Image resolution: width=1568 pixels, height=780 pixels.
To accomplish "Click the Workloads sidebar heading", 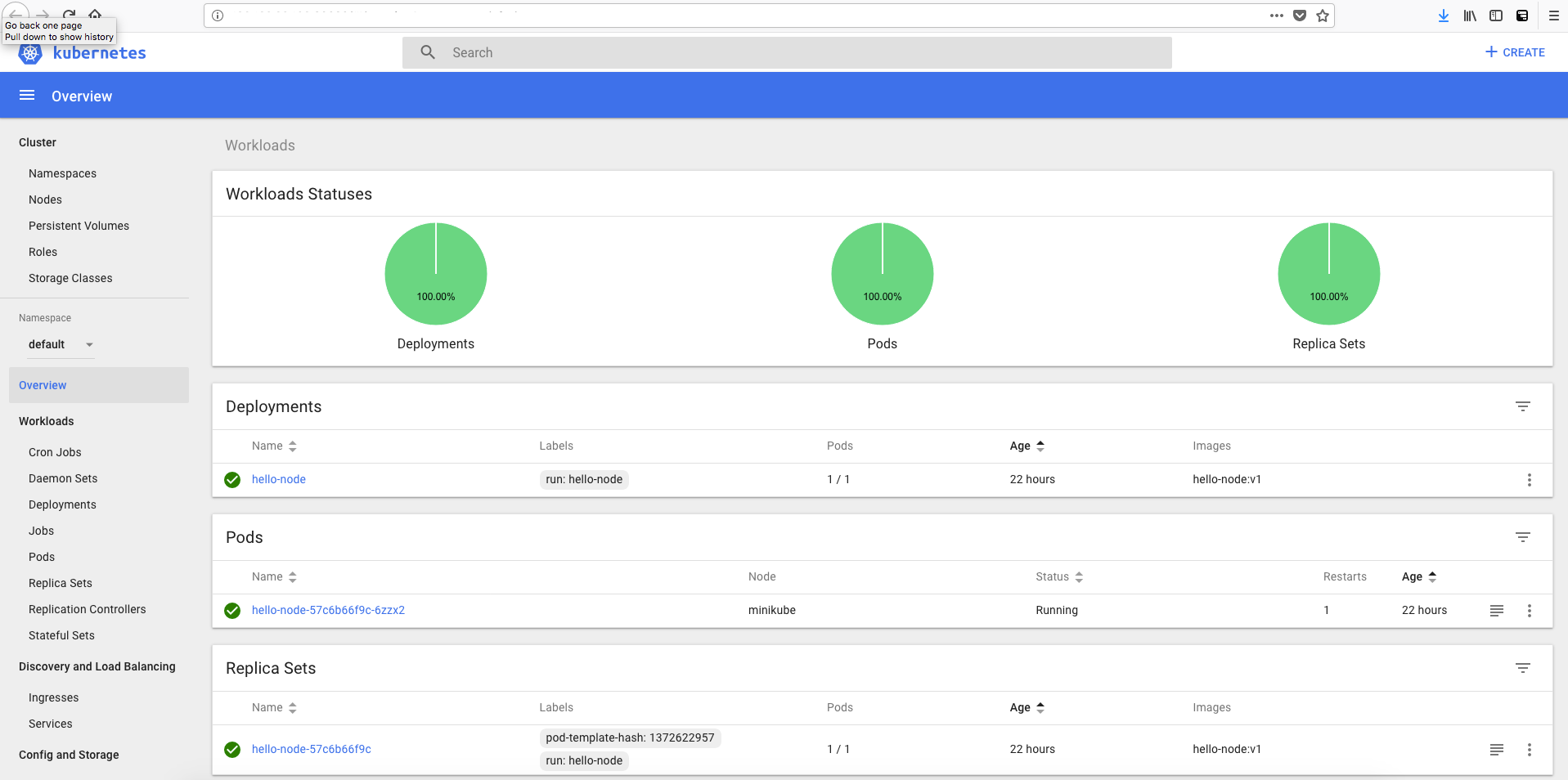I will (46, 421).
